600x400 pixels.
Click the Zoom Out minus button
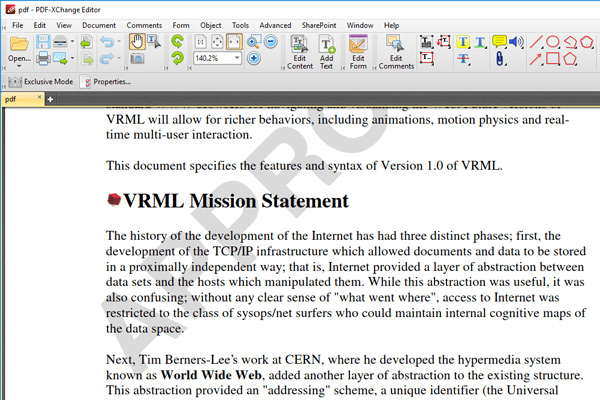271,41
